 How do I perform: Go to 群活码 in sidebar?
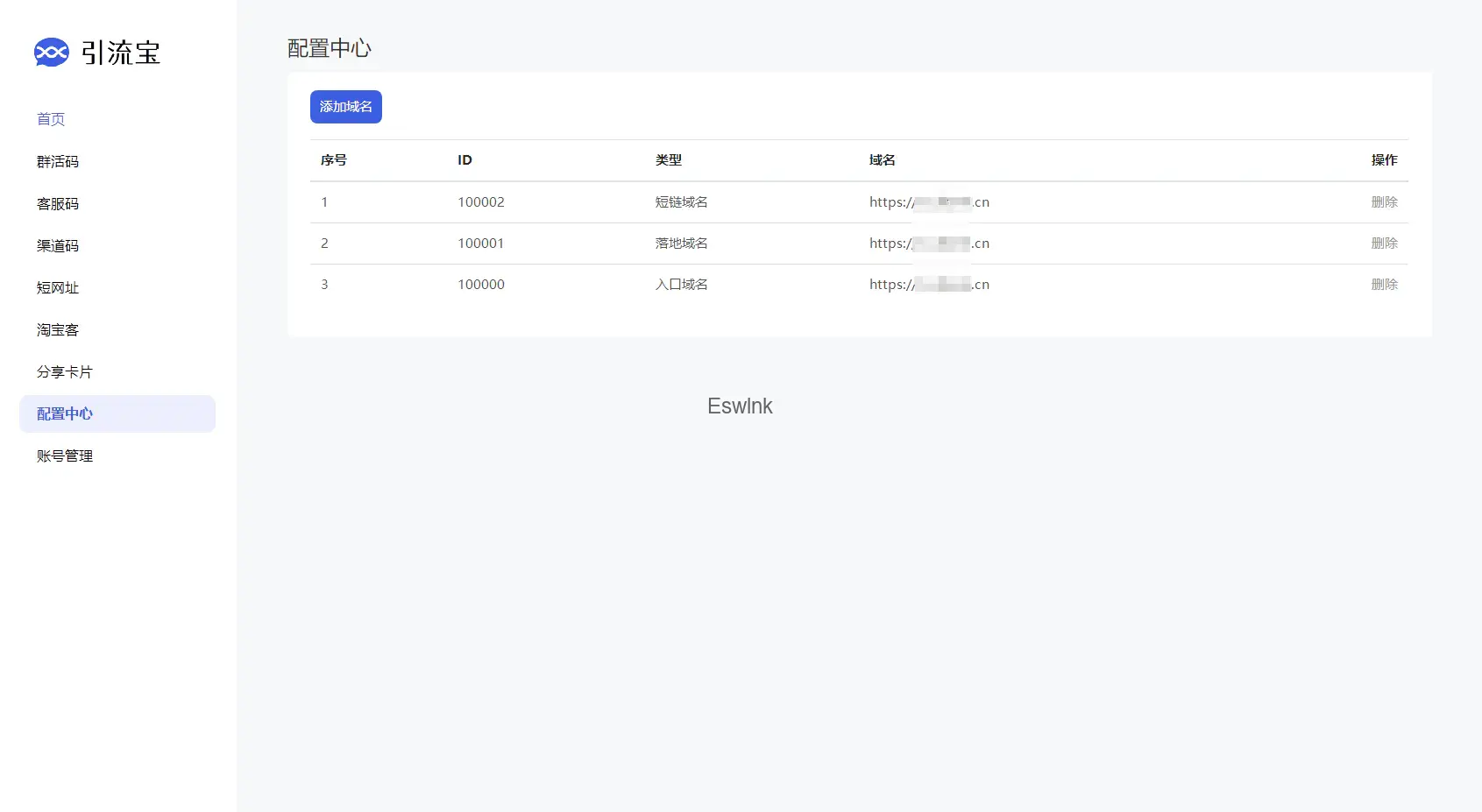pyautogui.click(x=58, y=161)
